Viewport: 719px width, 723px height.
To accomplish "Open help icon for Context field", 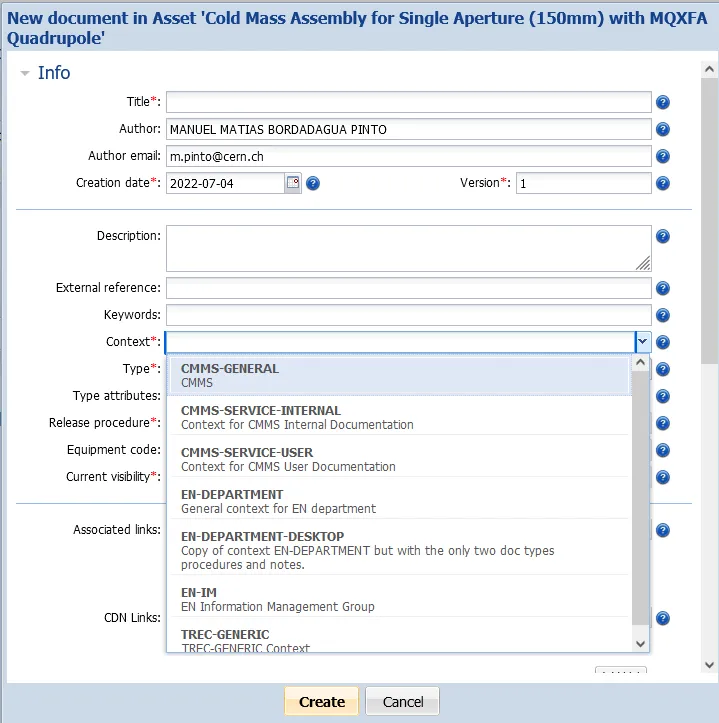I will pyautogui.click(x=662, y=342).
